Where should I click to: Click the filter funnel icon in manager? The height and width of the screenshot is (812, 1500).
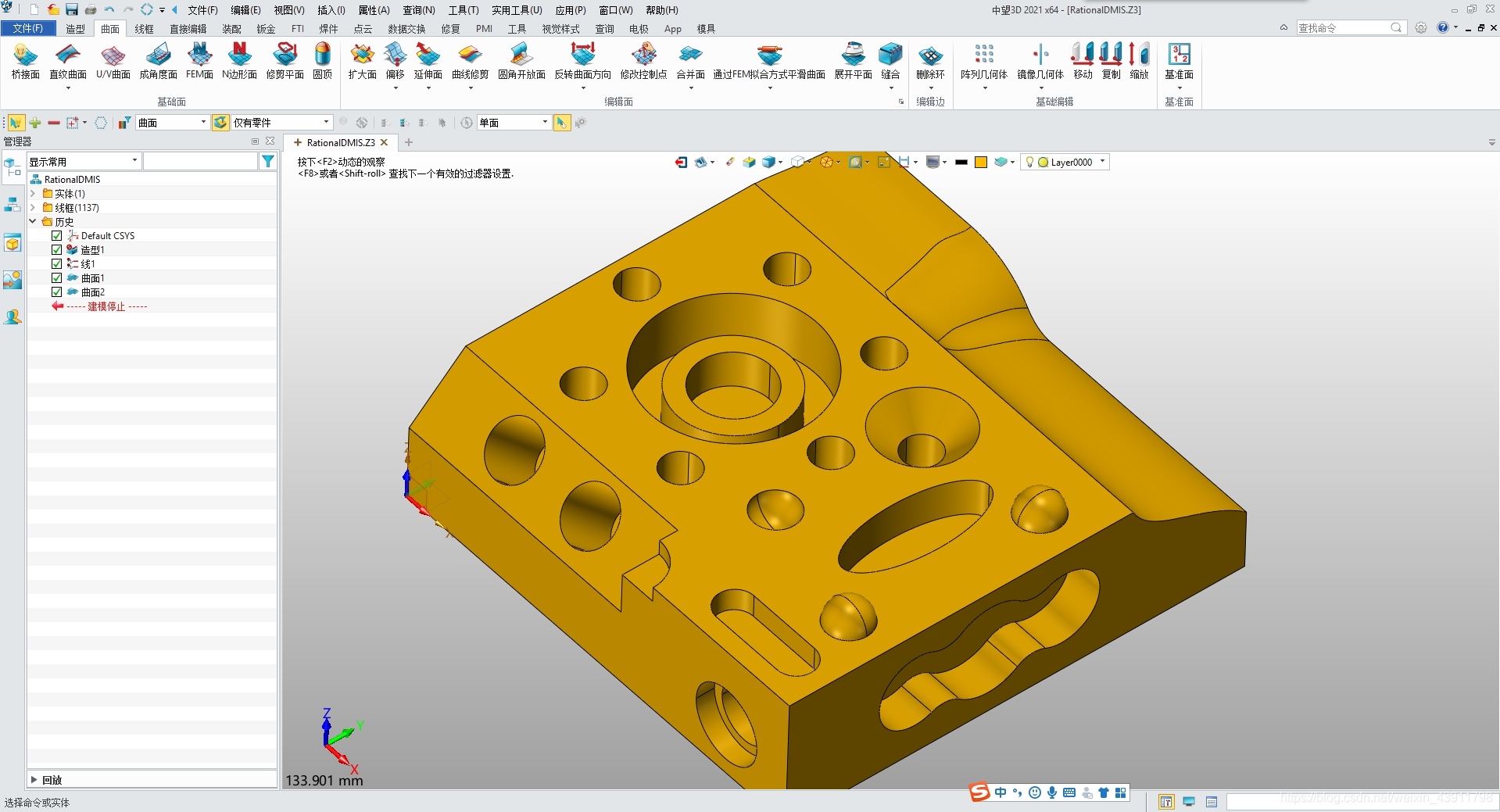268,161
